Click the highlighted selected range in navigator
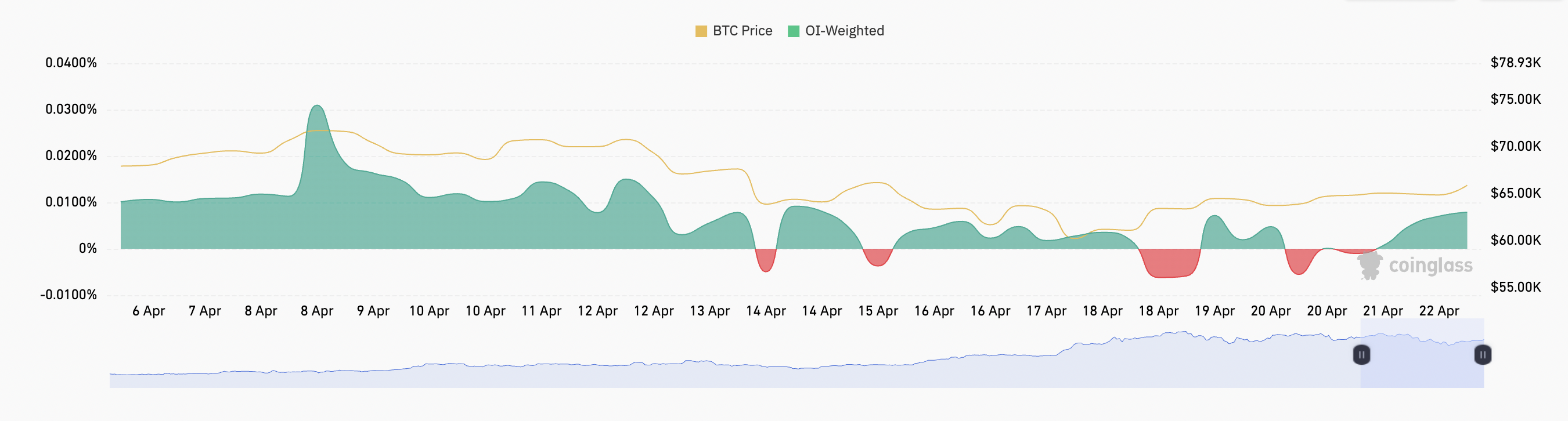 (1421, 365)
